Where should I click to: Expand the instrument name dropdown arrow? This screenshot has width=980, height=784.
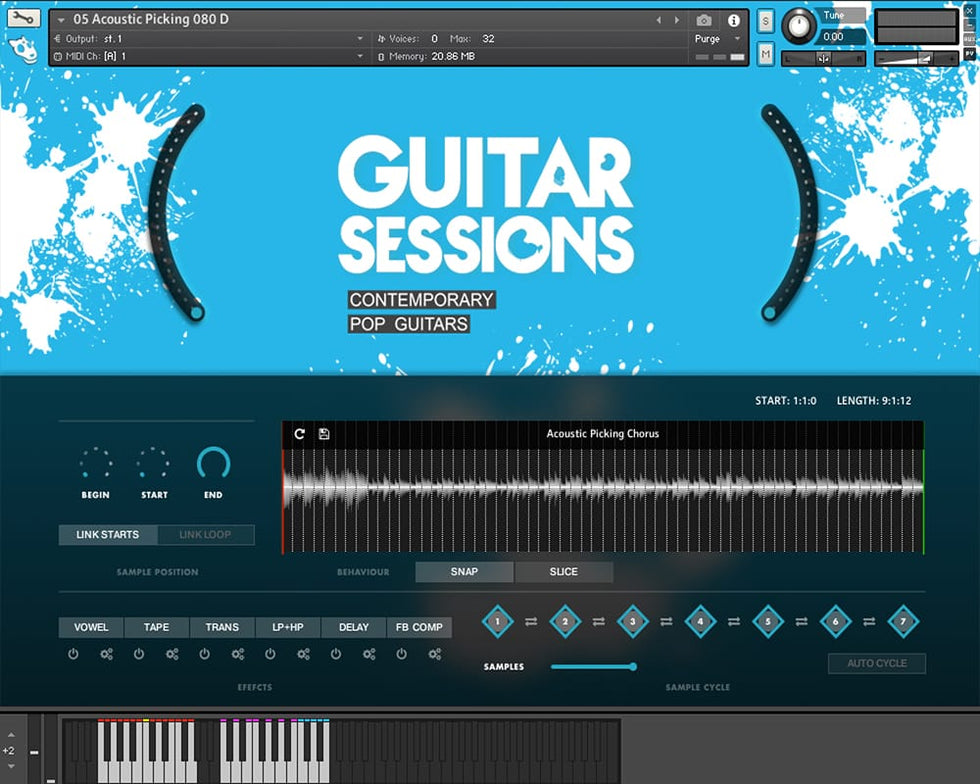63,20
